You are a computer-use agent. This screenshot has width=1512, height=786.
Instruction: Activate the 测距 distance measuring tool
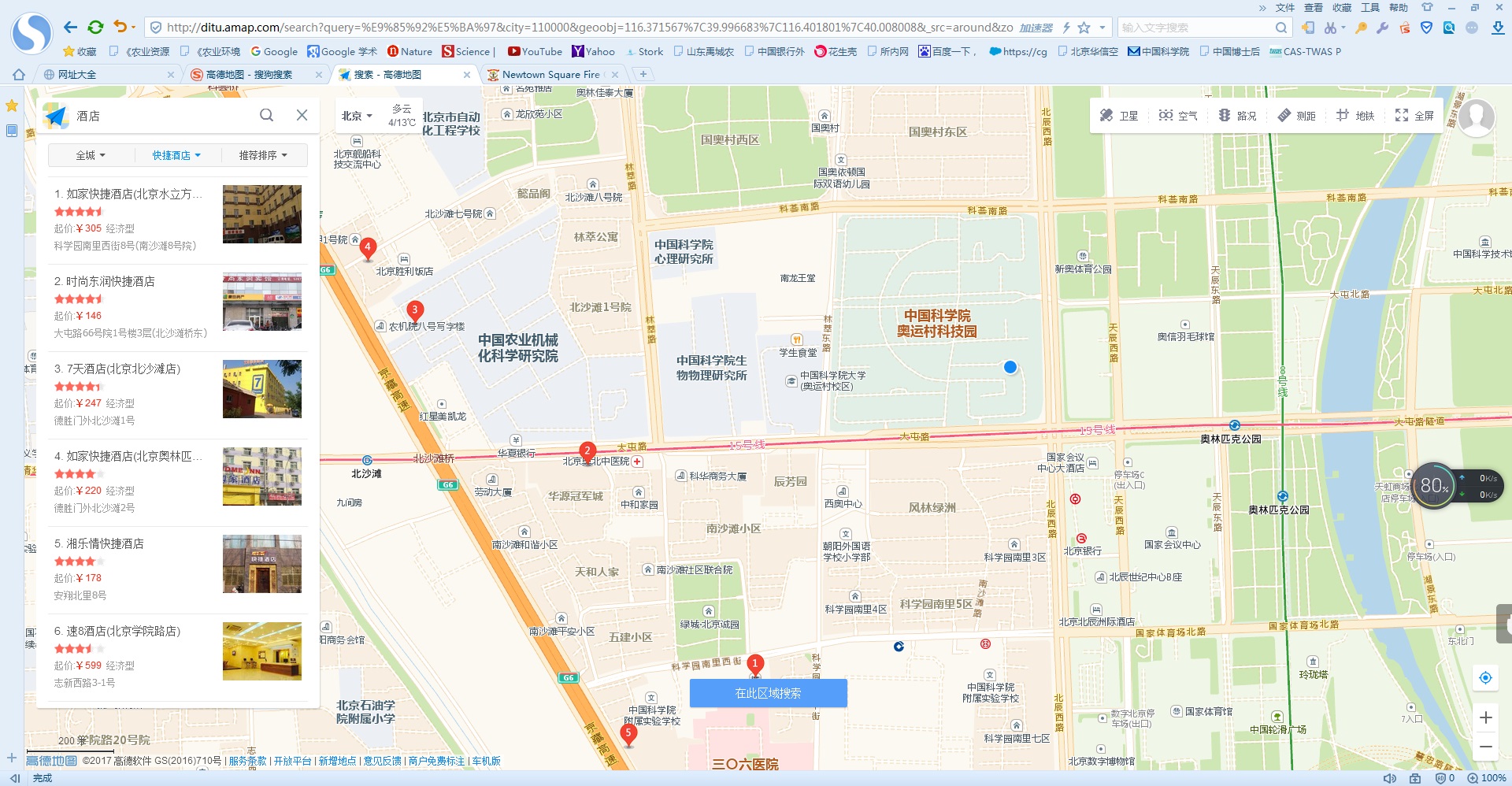(x=1296, y=116)
